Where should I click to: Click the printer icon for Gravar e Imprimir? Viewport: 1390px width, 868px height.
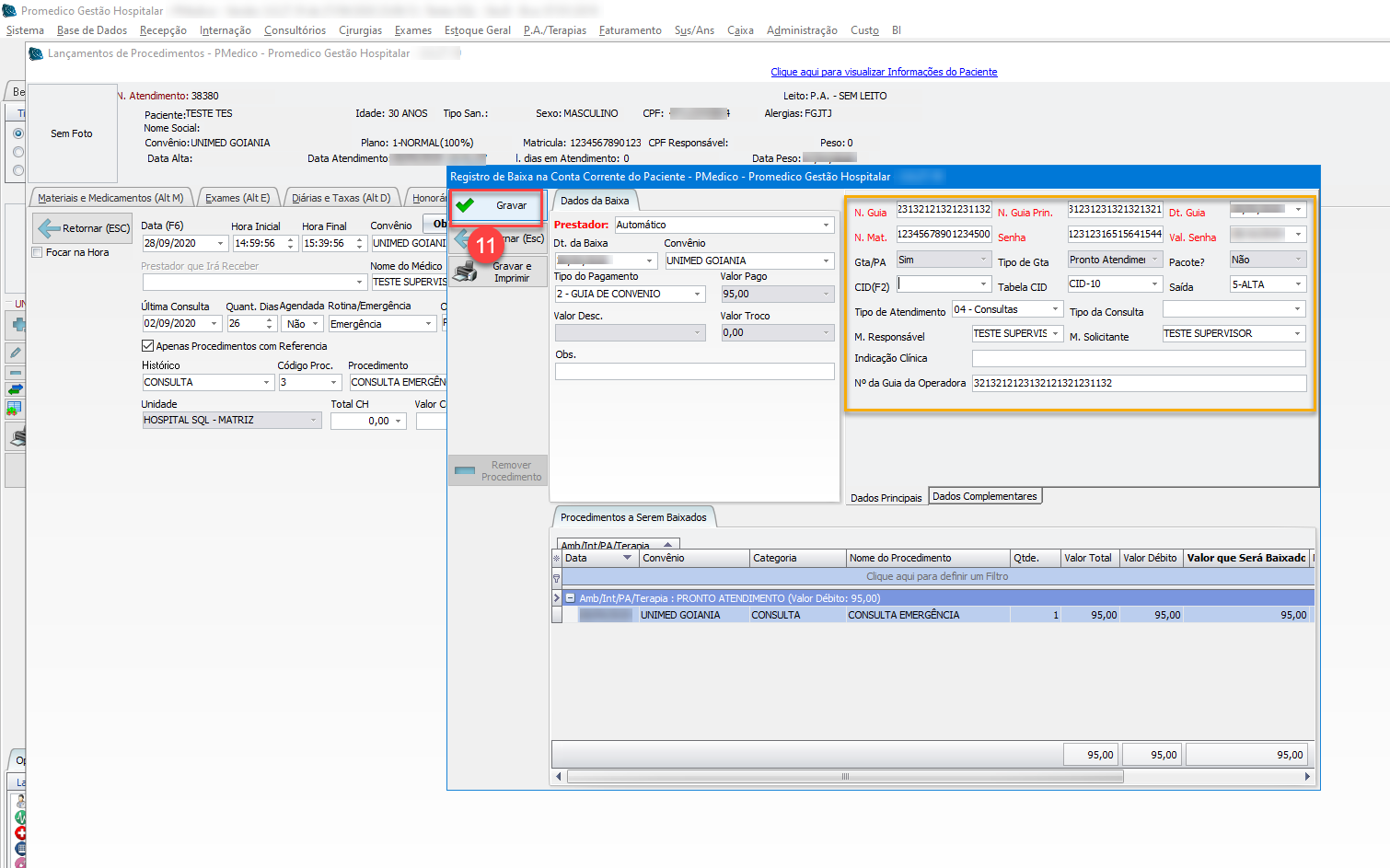coord(466,272)
